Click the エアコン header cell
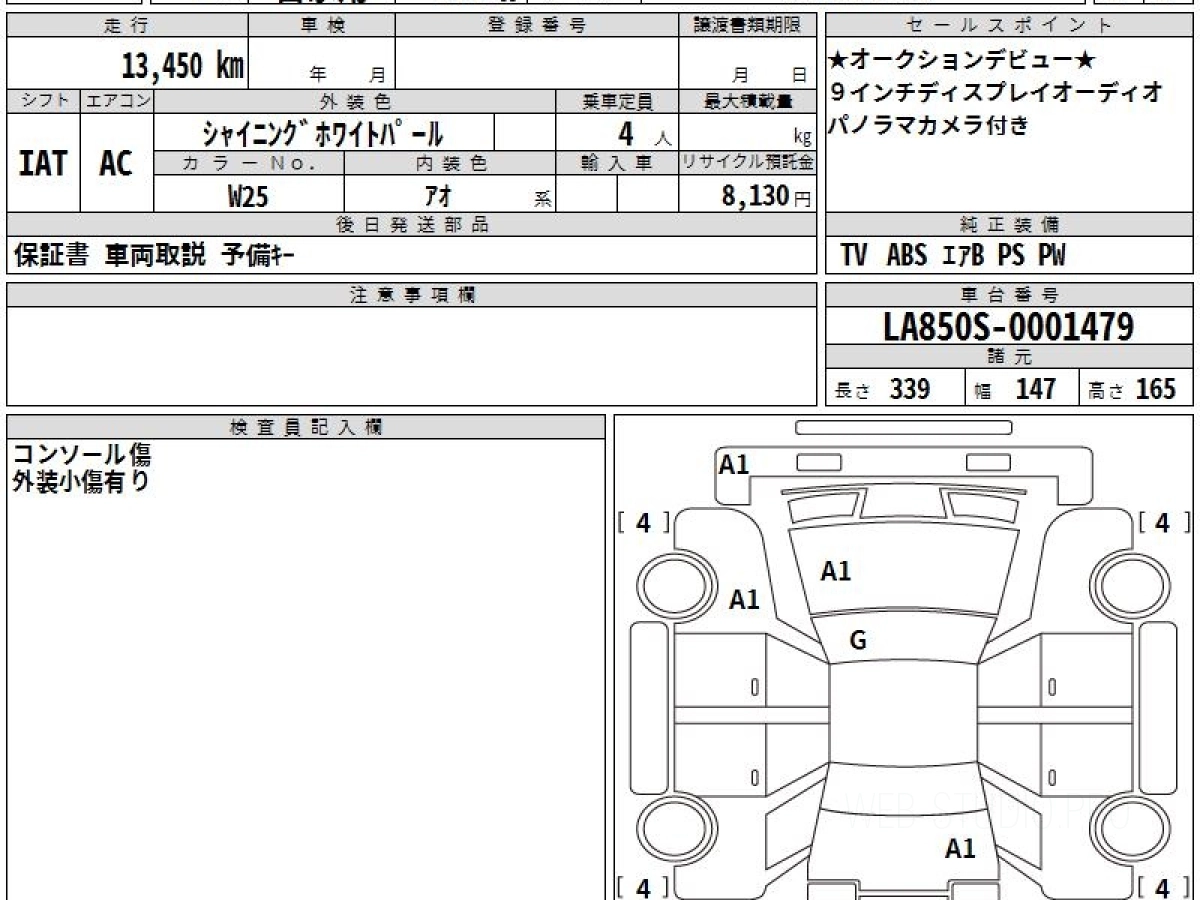Image resolution: width=1200 pixels, height=900 pixels. pyautogui.click(x=117, y=101)
